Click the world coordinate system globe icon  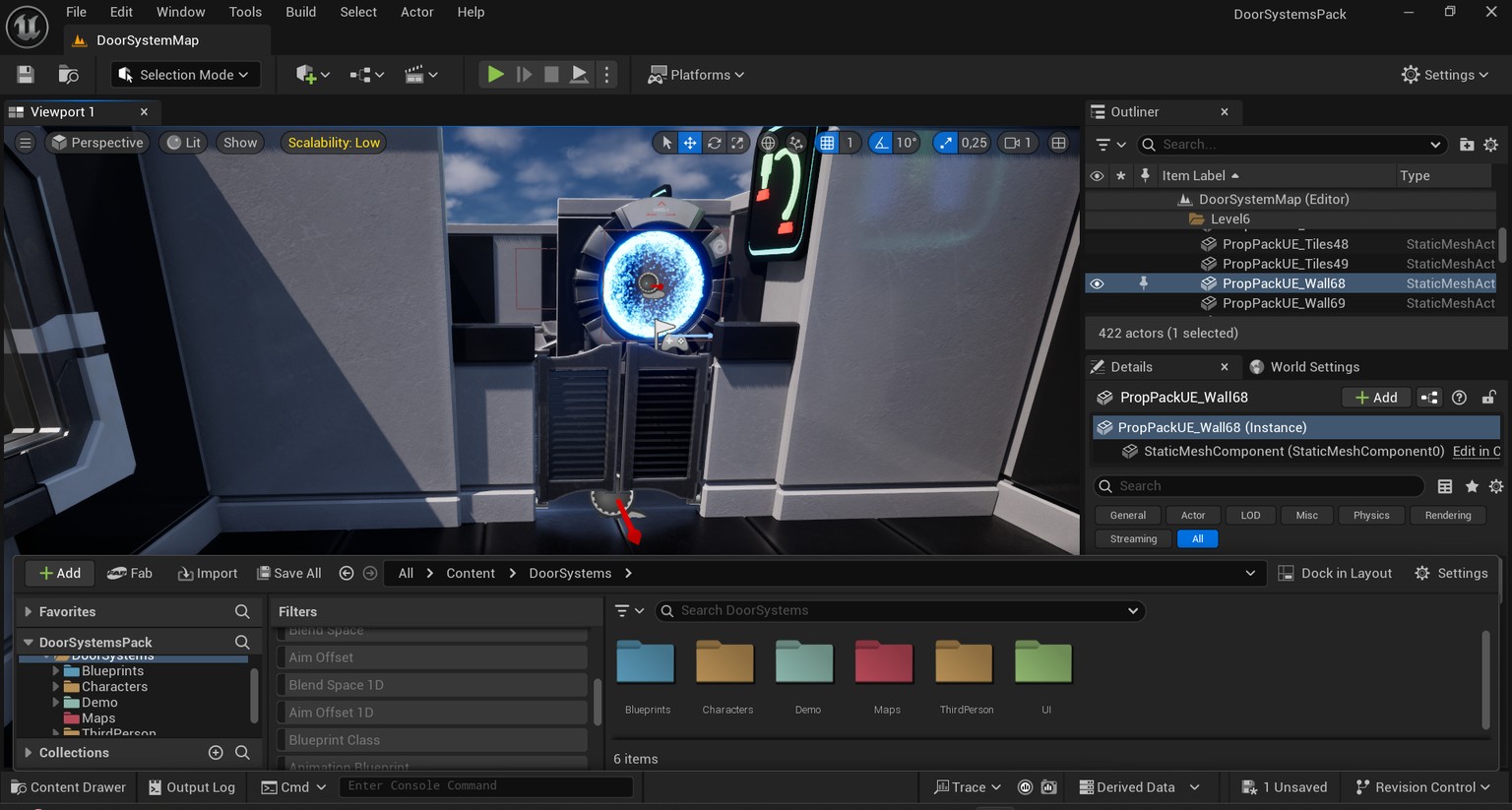point(768,143)
